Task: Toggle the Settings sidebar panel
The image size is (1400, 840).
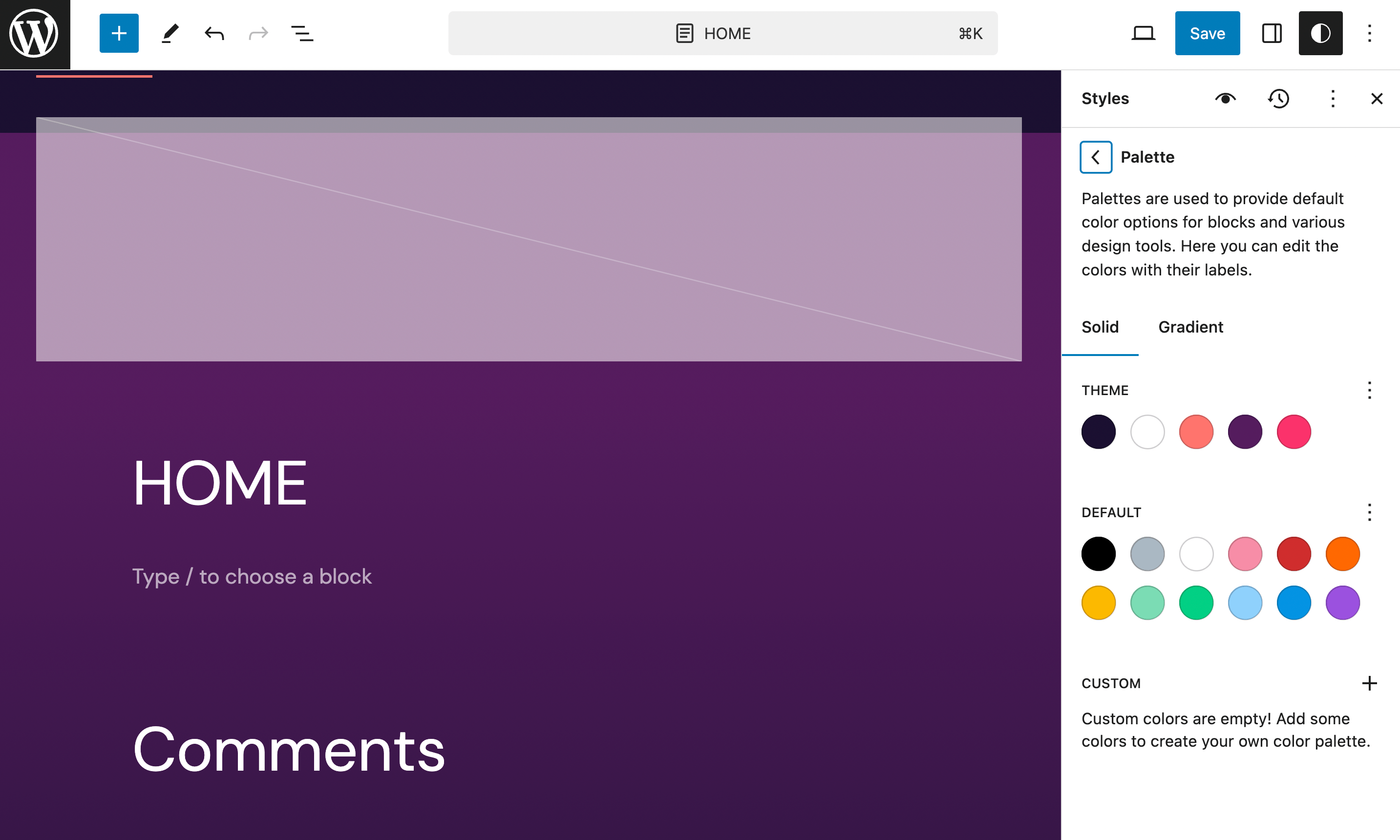Action: (1271, 33)
